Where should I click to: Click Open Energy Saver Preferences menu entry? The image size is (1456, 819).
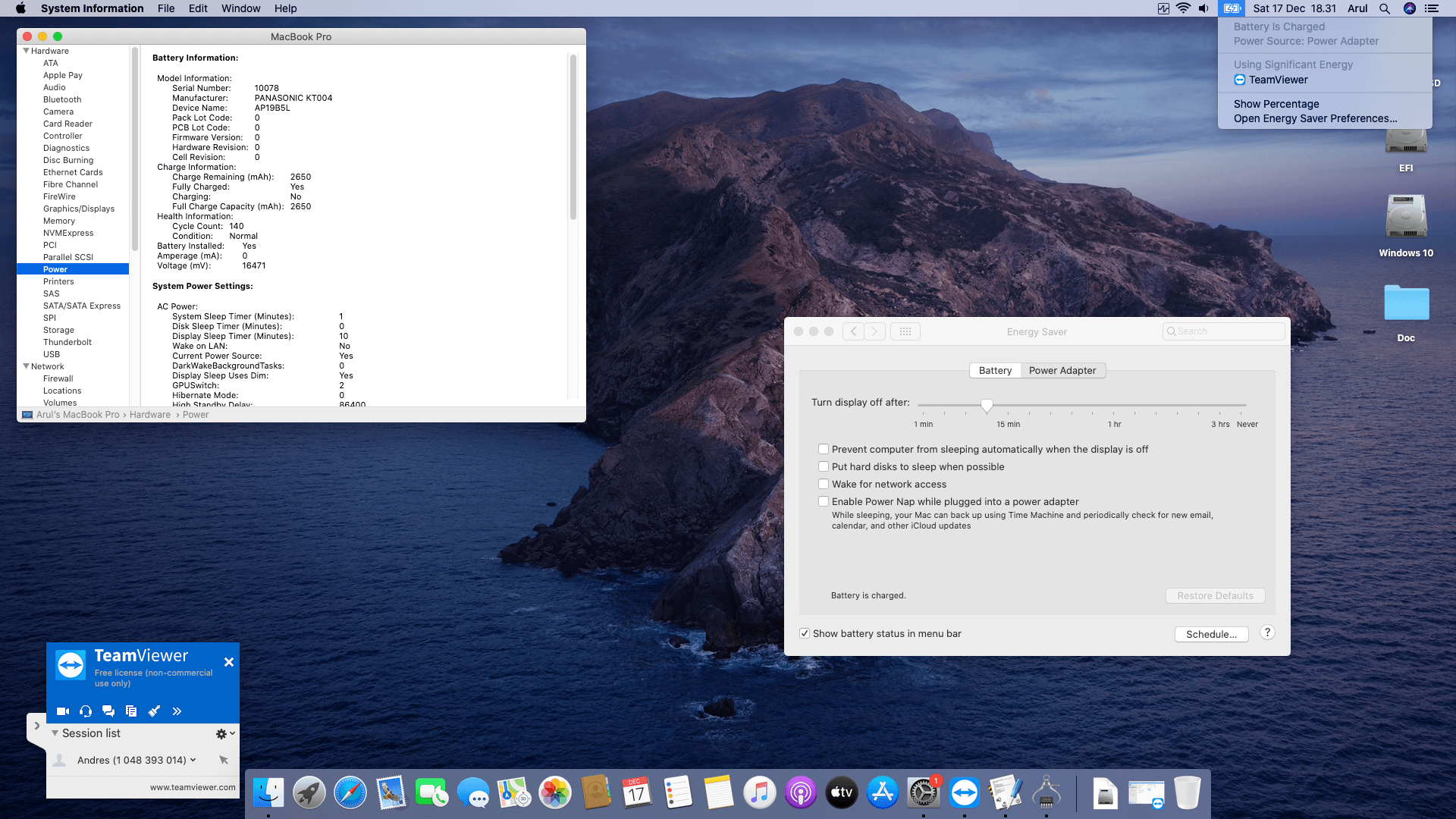1314,118
